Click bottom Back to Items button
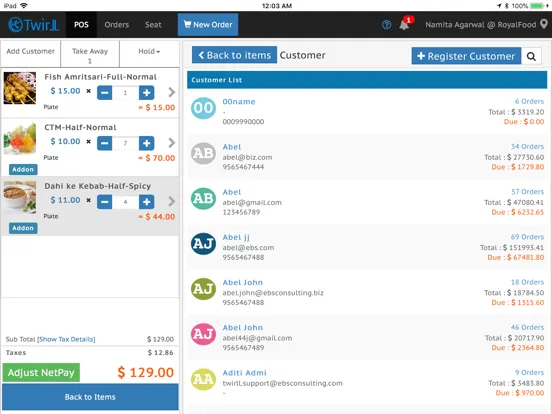This screenshot has width=552, height=414. coord(90,397)
